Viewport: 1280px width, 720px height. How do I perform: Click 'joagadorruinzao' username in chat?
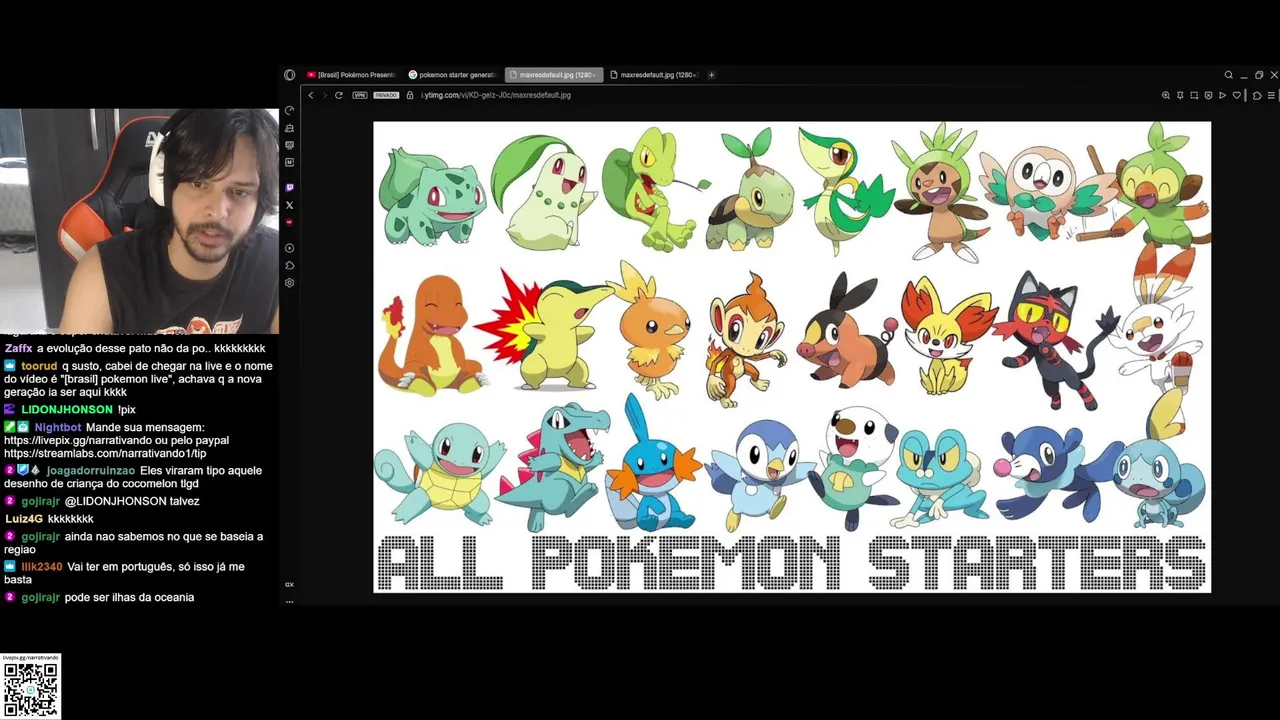tap(90, 471)
